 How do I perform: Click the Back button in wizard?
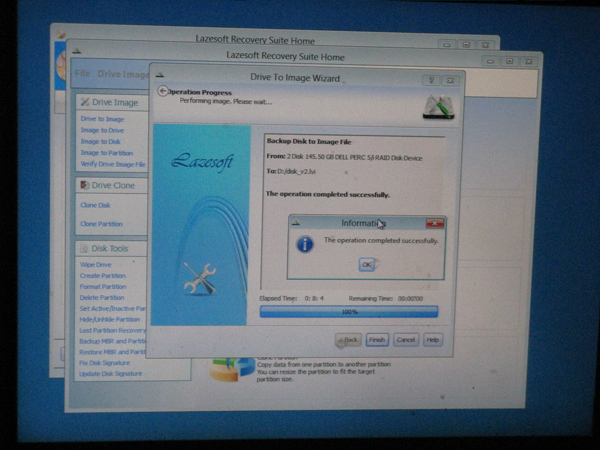point(349,340)
